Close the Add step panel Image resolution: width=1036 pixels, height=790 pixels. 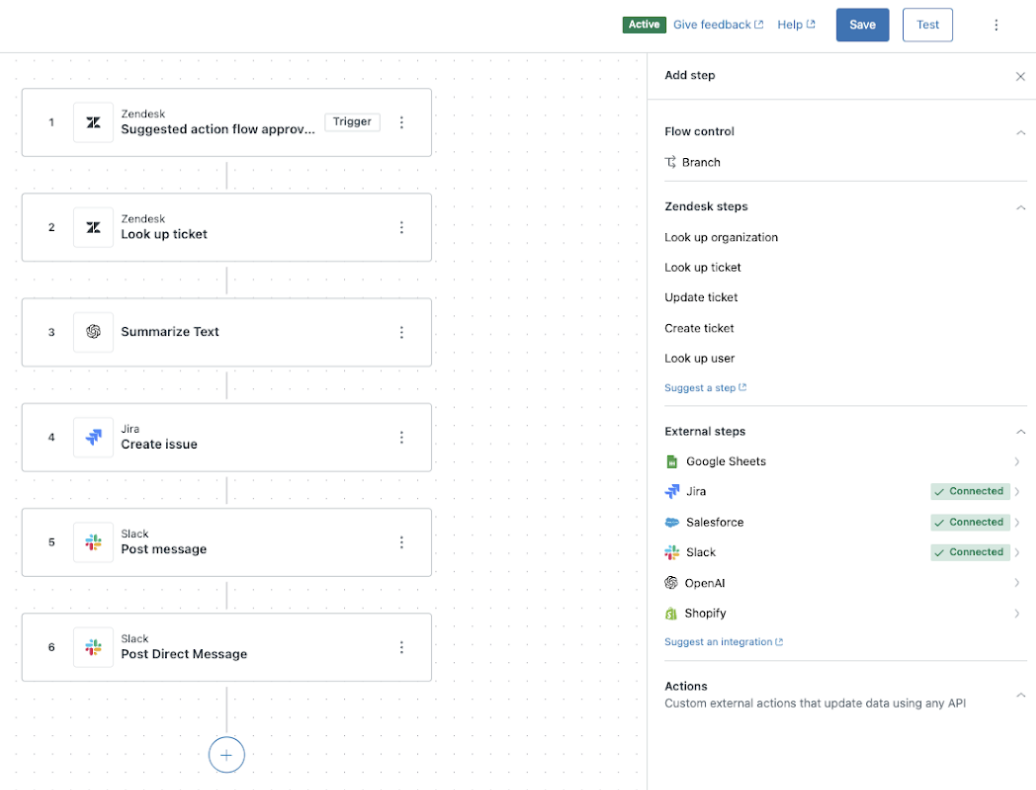coord(1020,76)
